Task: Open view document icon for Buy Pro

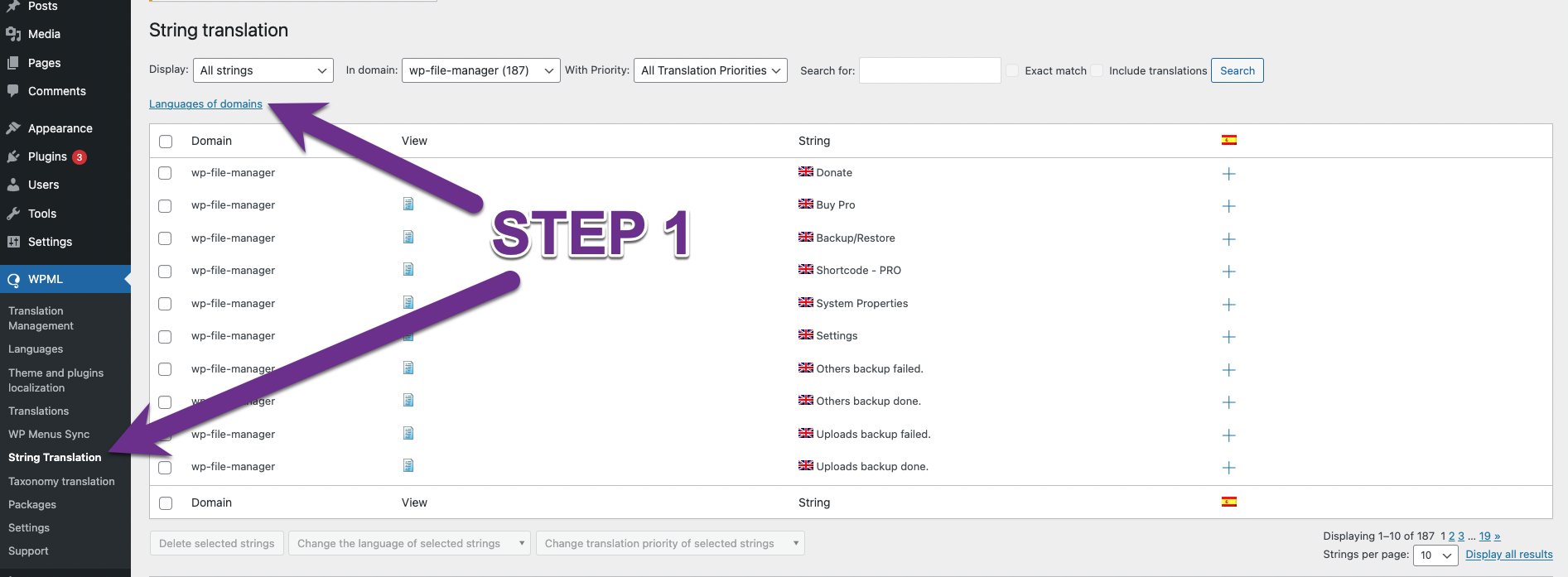Action: [408, 204]
